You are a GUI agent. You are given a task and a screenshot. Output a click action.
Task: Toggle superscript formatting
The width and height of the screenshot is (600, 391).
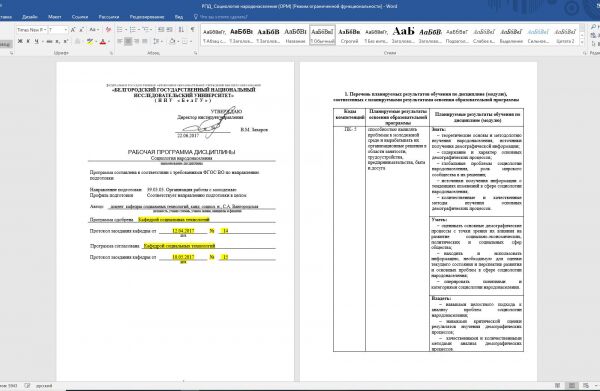pyautogui.click(x=65, y=41)
